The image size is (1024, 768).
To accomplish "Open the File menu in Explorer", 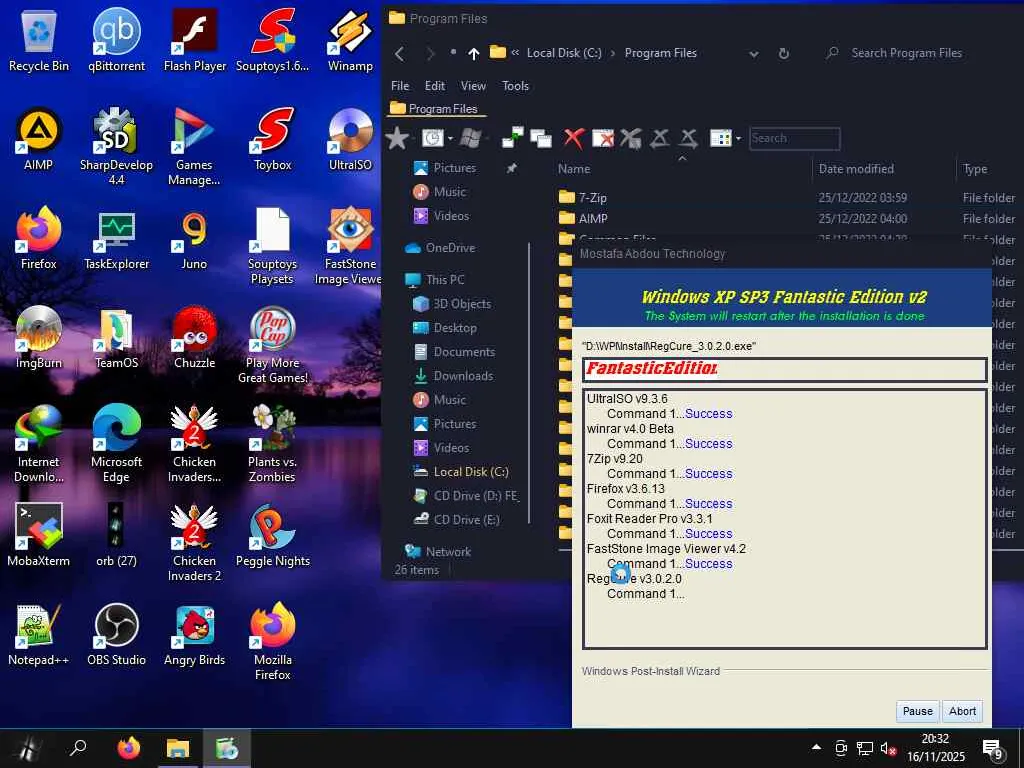I will (x=400, y=86).
